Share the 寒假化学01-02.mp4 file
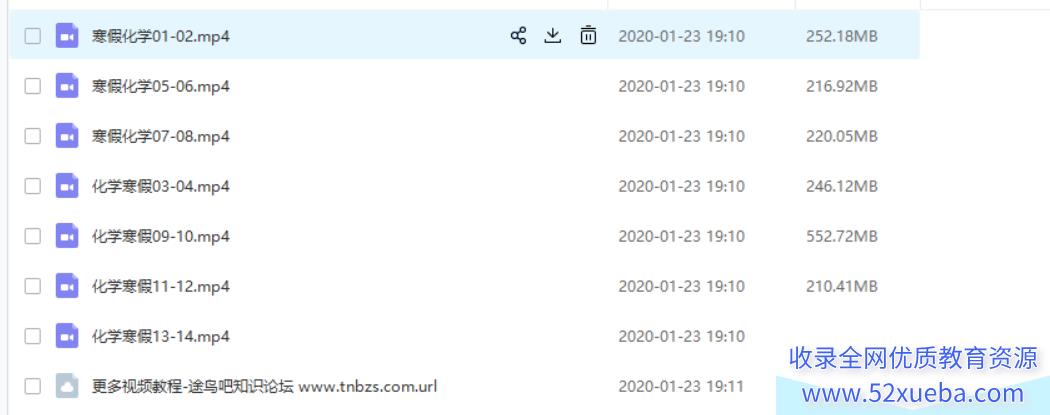The height and width of the screenshot is (415, 1050). [518, 35]
